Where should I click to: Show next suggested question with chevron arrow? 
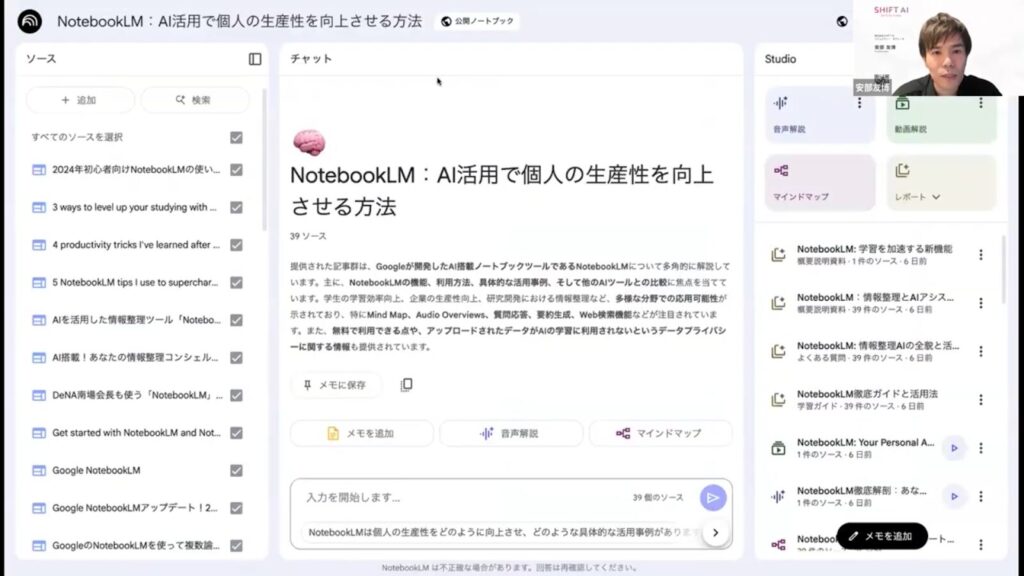click(x=715, y=532)
